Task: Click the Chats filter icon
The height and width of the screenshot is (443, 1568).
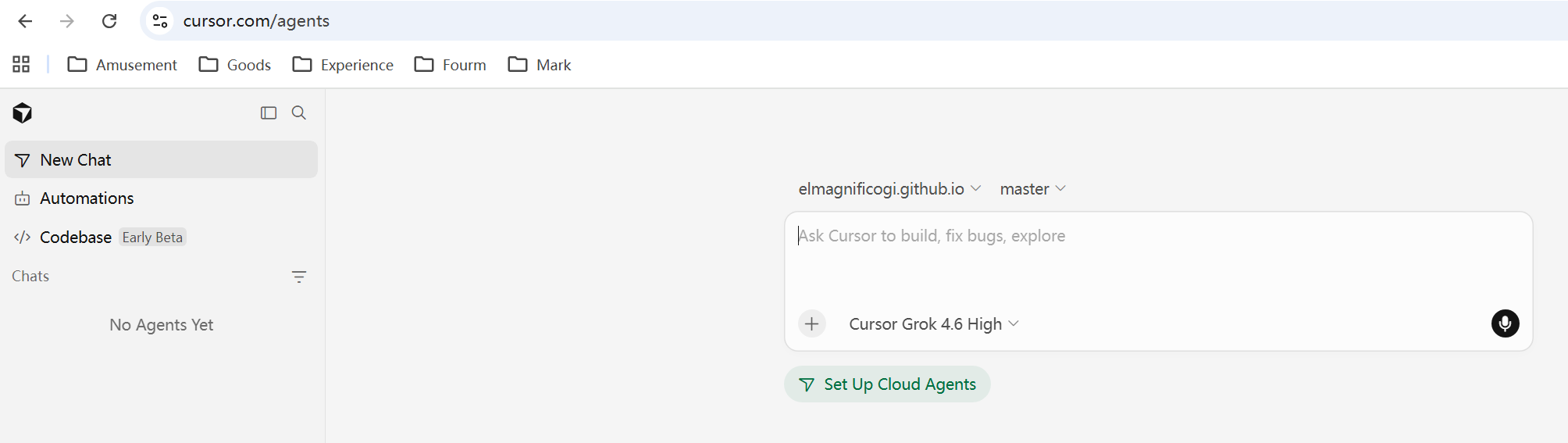Action: 299,277
